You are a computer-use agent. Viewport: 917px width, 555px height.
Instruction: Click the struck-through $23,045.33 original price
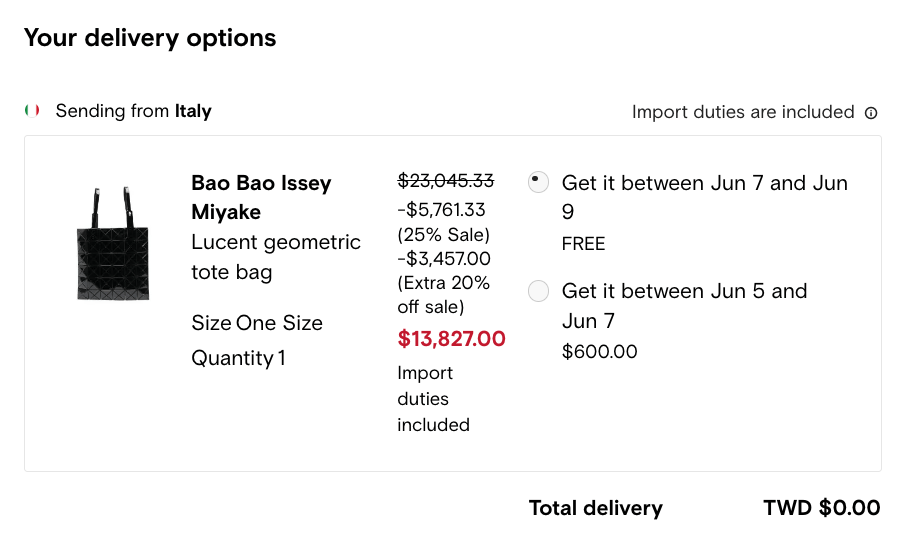(x=446, y=181)
